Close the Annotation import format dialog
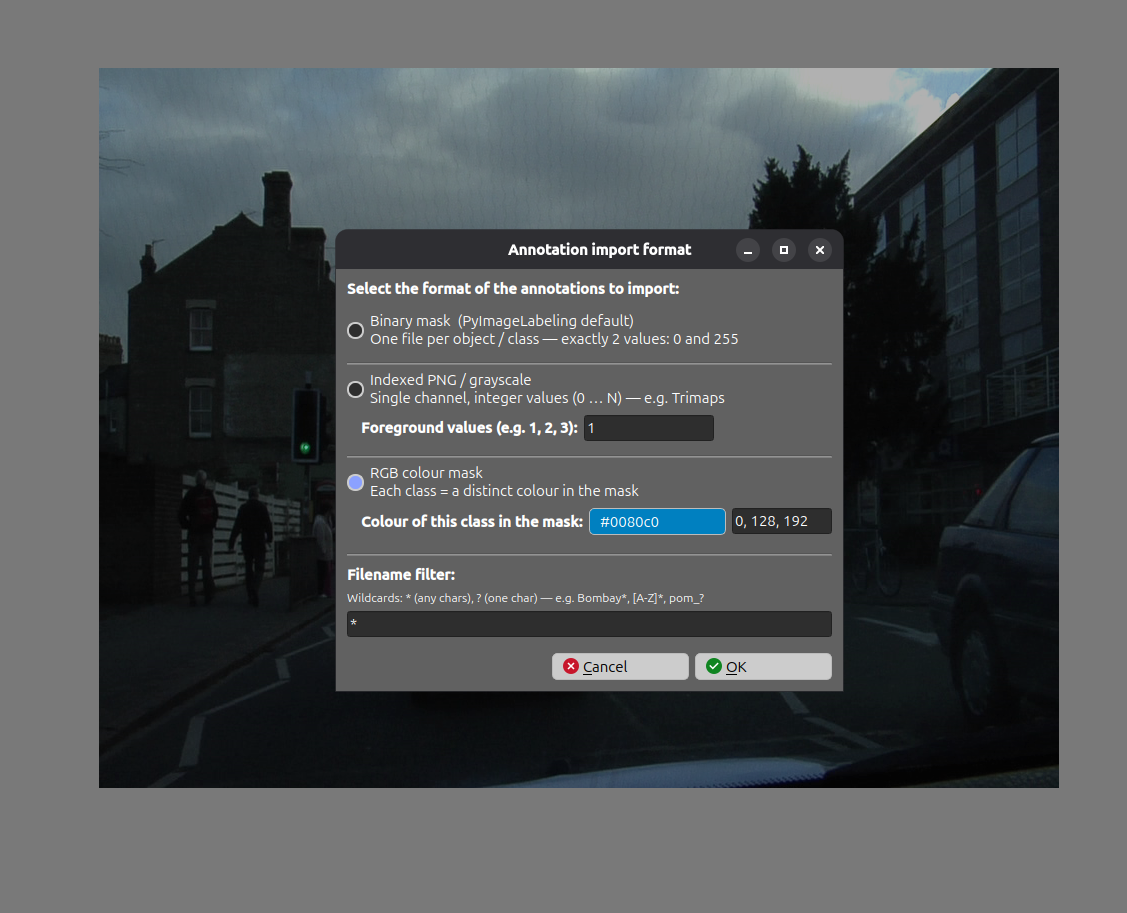 point(819,250)
